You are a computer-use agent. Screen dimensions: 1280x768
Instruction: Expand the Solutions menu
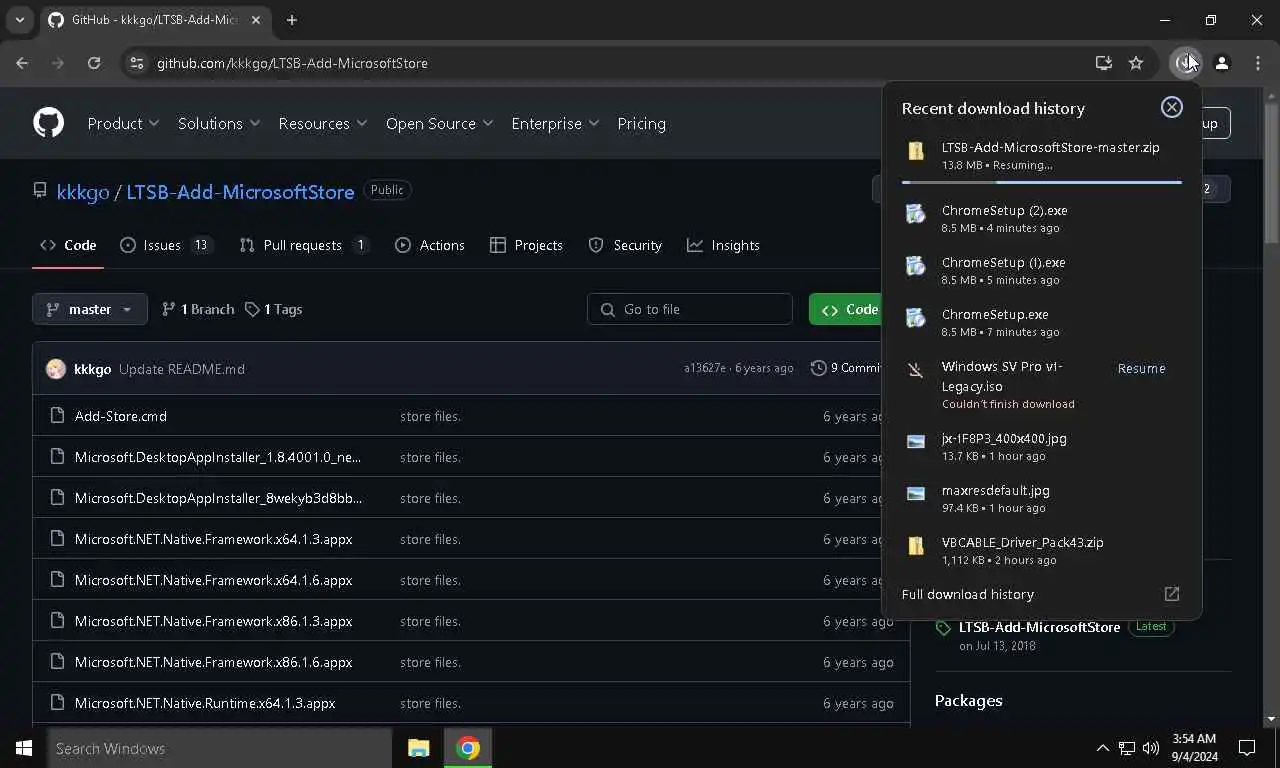click(x=219, y=123)
